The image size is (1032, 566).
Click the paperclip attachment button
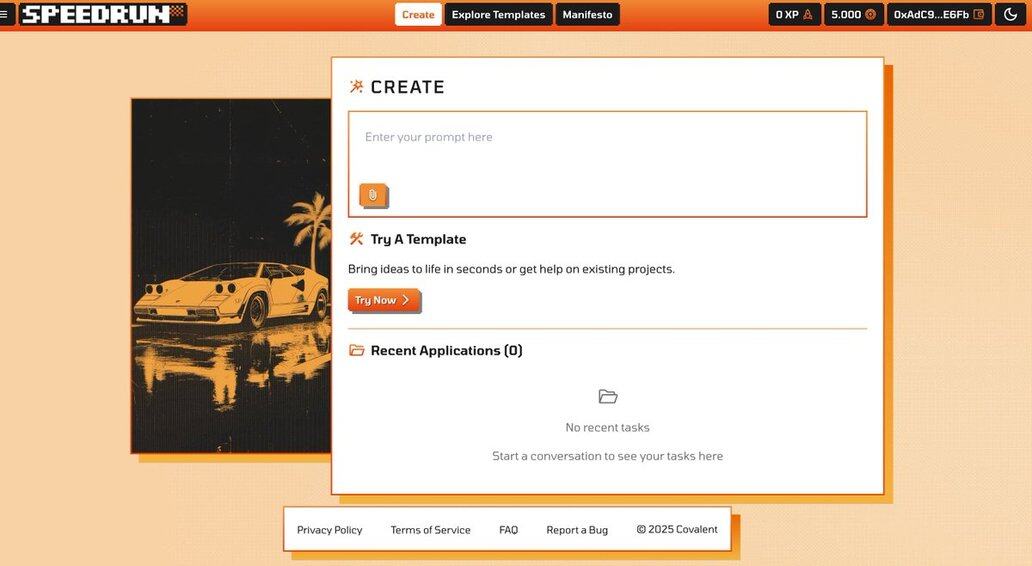pyautogui.click(x=373, y=195)
